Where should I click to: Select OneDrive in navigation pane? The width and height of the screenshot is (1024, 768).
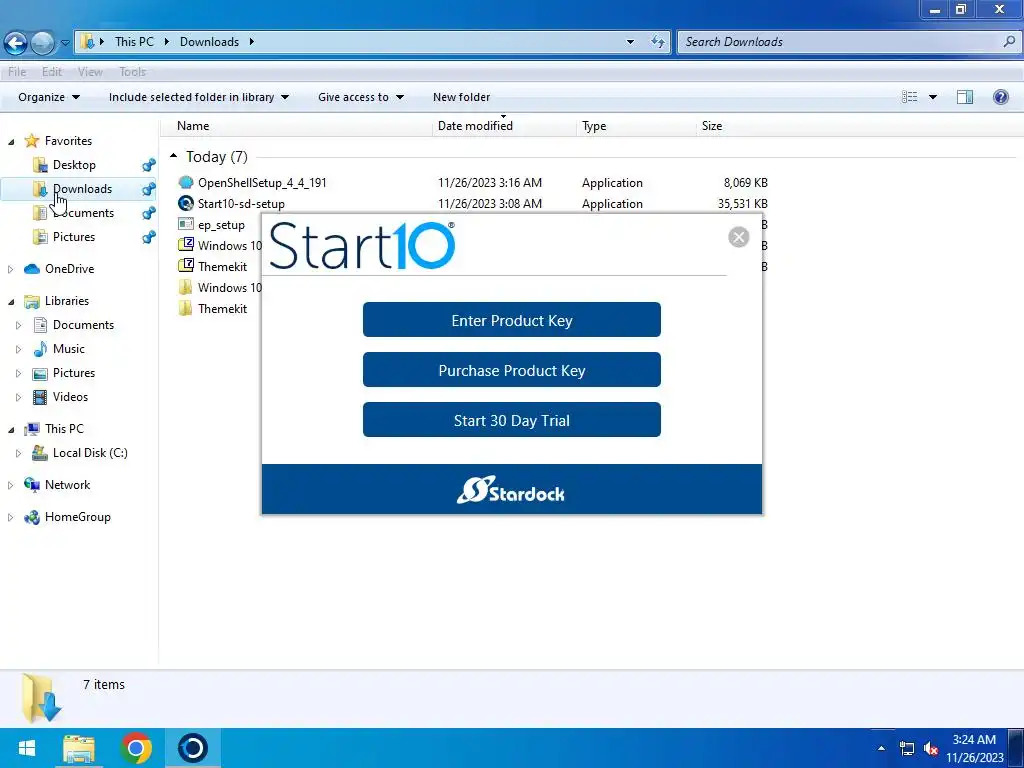point(69,268)
